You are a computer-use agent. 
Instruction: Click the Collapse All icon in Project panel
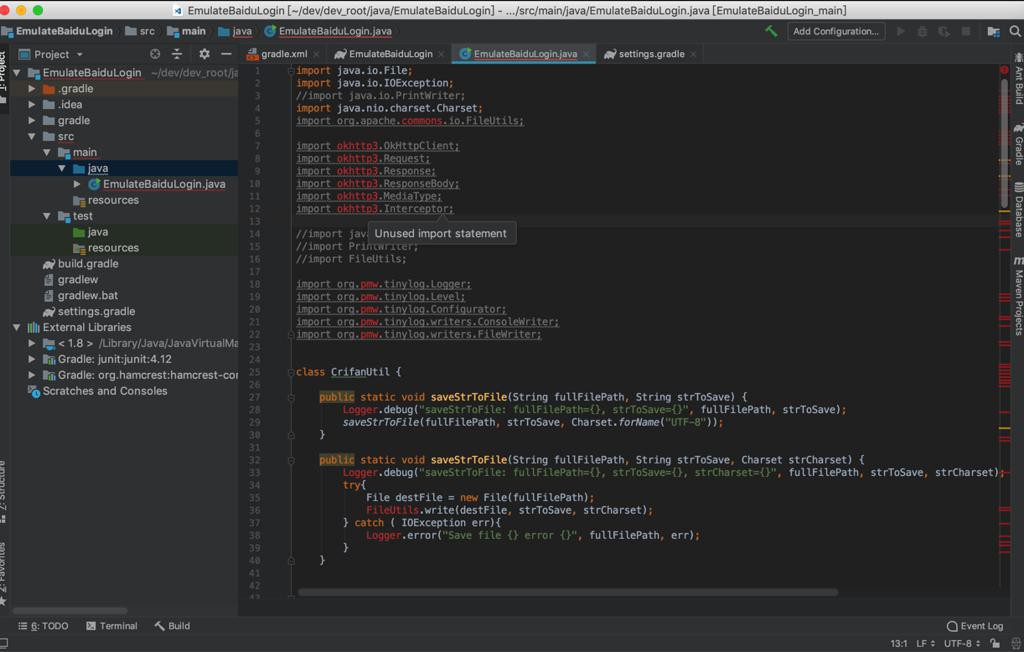177,54
